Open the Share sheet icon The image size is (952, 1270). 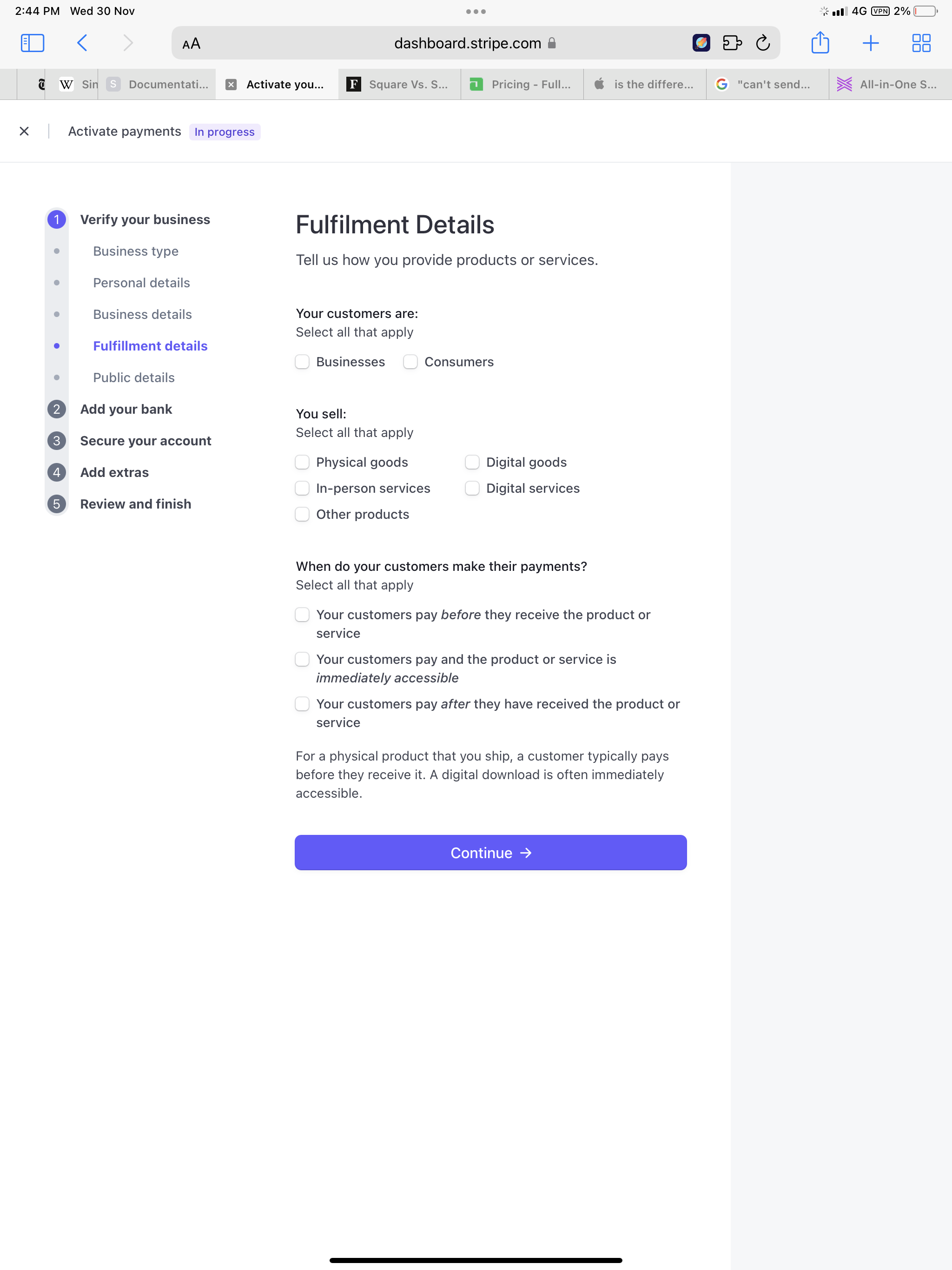(820, 42)
